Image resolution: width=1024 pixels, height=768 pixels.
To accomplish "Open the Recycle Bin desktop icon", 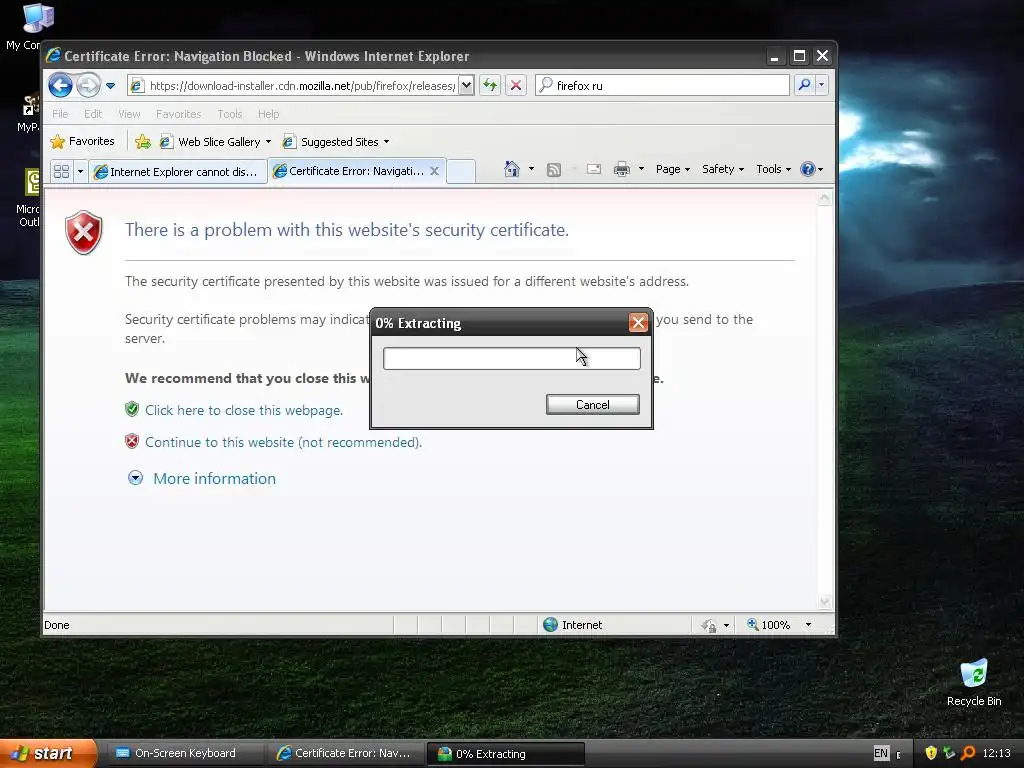I will (974, 682).
